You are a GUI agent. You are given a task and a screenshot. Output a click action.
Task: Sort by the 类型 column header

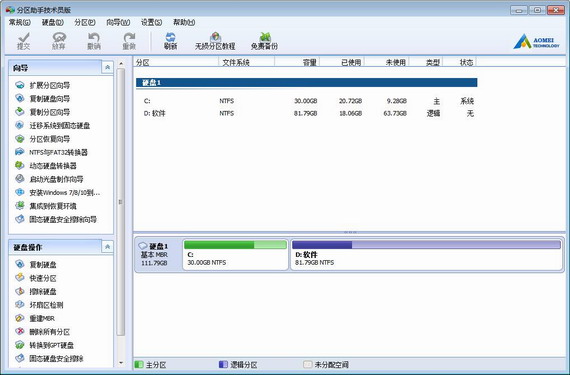426,62
